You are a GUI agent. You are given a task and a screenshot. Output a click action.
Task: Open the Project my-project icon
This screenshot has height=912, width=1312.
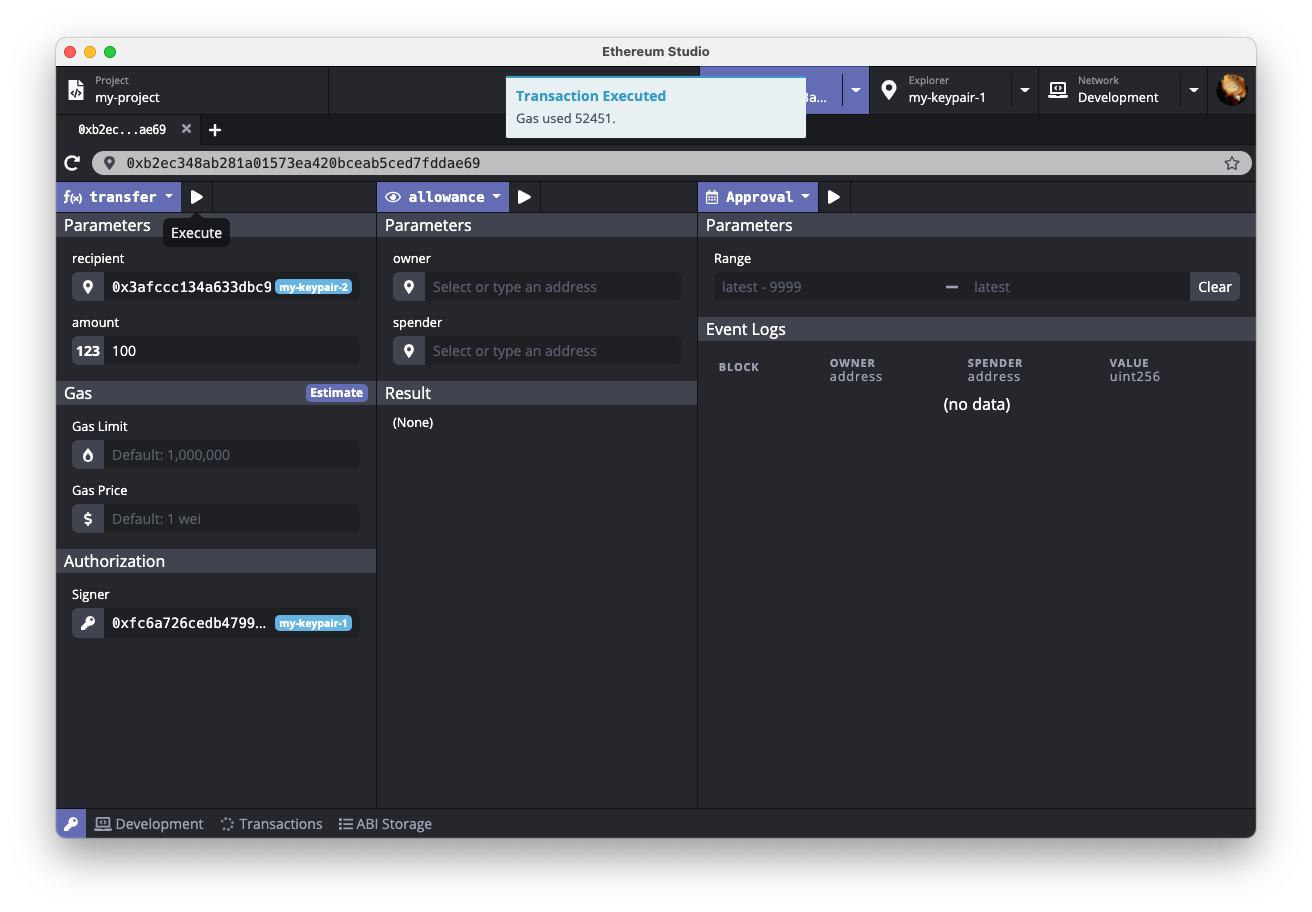pos(76,90)
